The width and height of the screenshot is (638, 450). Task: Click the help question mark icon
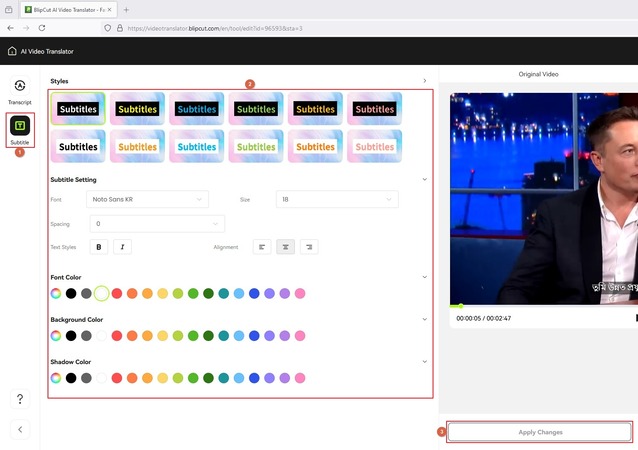pyautogui.click(x=20, y=399)
